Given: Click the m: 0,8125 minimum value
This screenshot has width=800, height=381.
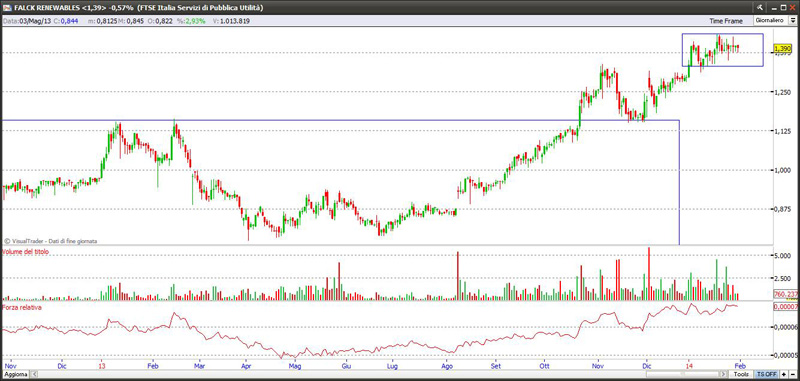Looking at the screenshot, I should tap(102, 21).
